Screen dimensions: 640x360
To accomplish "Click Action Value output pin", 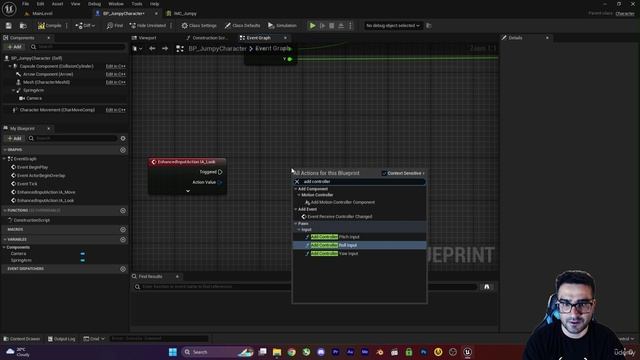I will (x=220, y=182).
